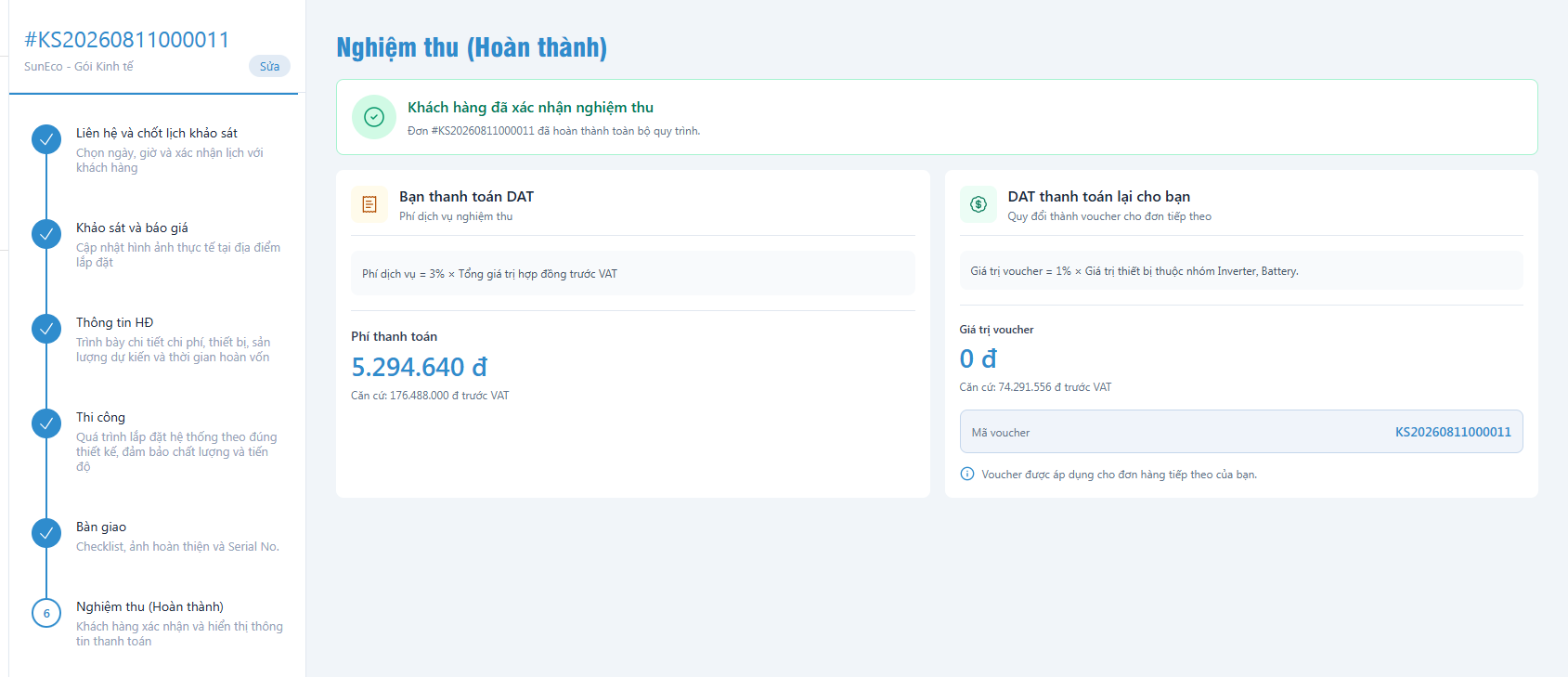Click the checkmark icon for Thi công

pos(46,423)
